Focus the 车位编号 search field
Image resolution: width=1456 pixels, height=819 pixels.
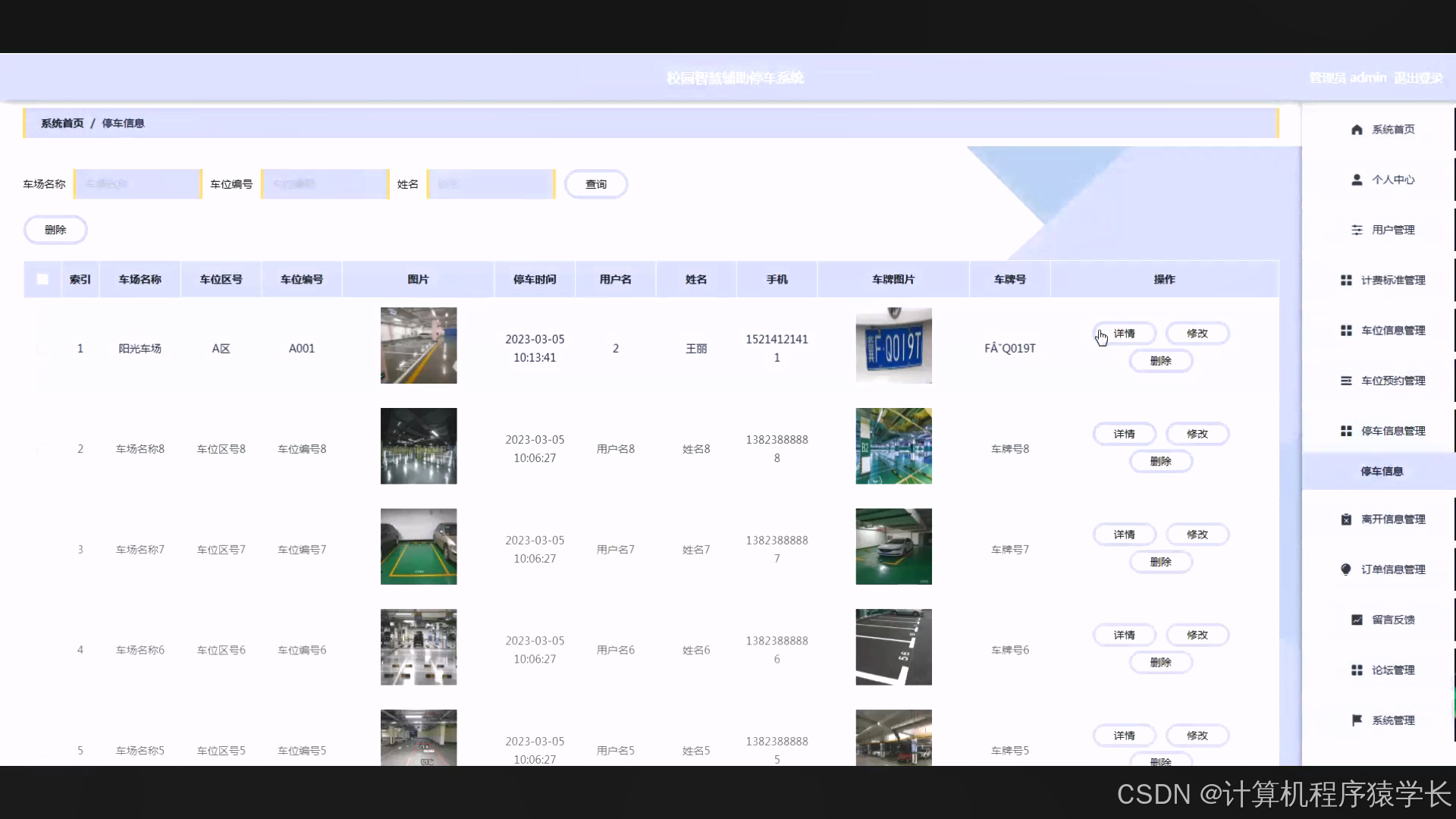coord(325,184)
